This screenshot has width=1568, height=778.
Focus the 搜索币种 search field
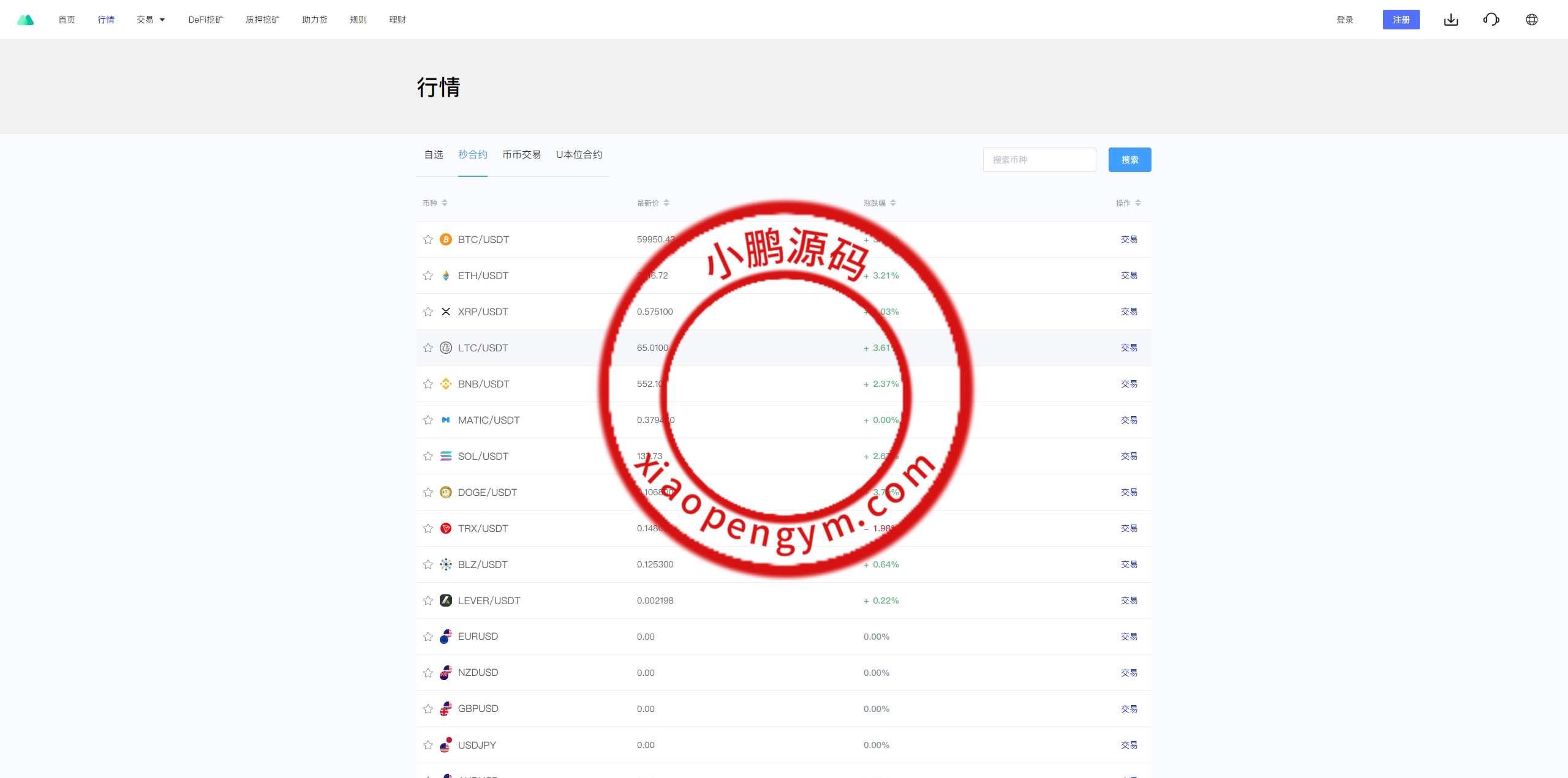1039,160
